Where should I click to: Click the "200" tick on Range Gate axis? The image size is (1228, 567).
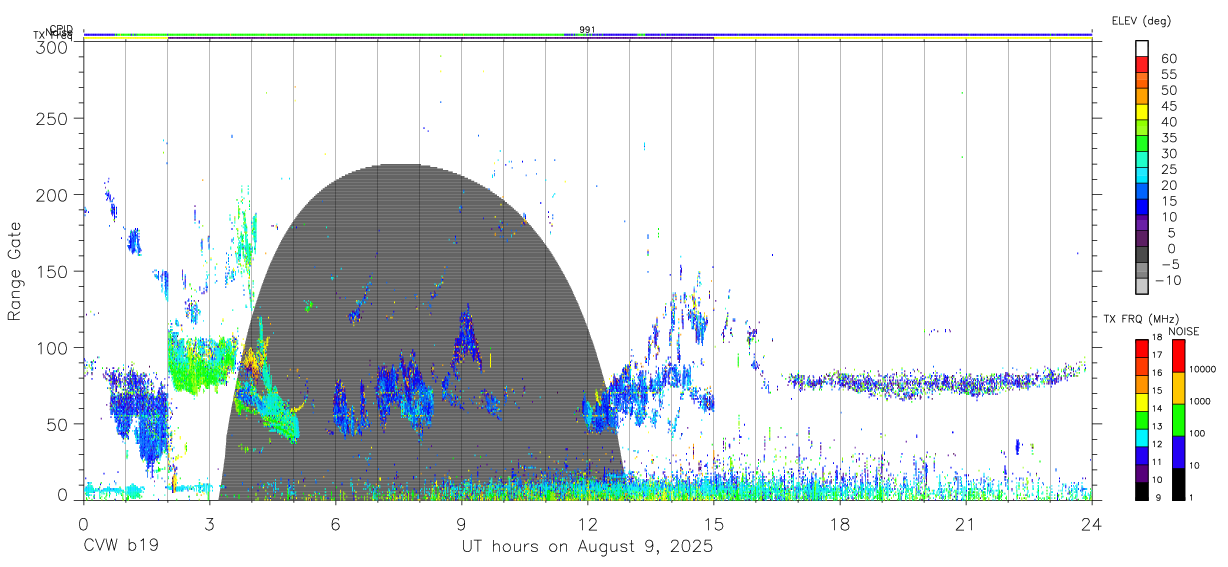pos(53,195)
